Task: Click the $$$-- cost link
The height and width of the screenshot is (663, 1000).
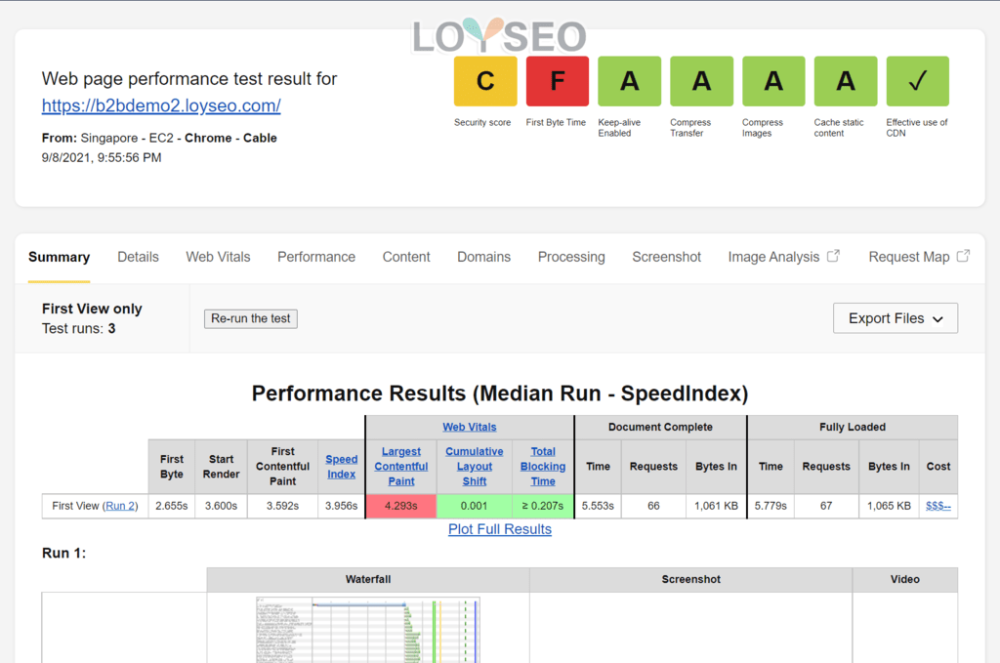Action: pos(938,506)
